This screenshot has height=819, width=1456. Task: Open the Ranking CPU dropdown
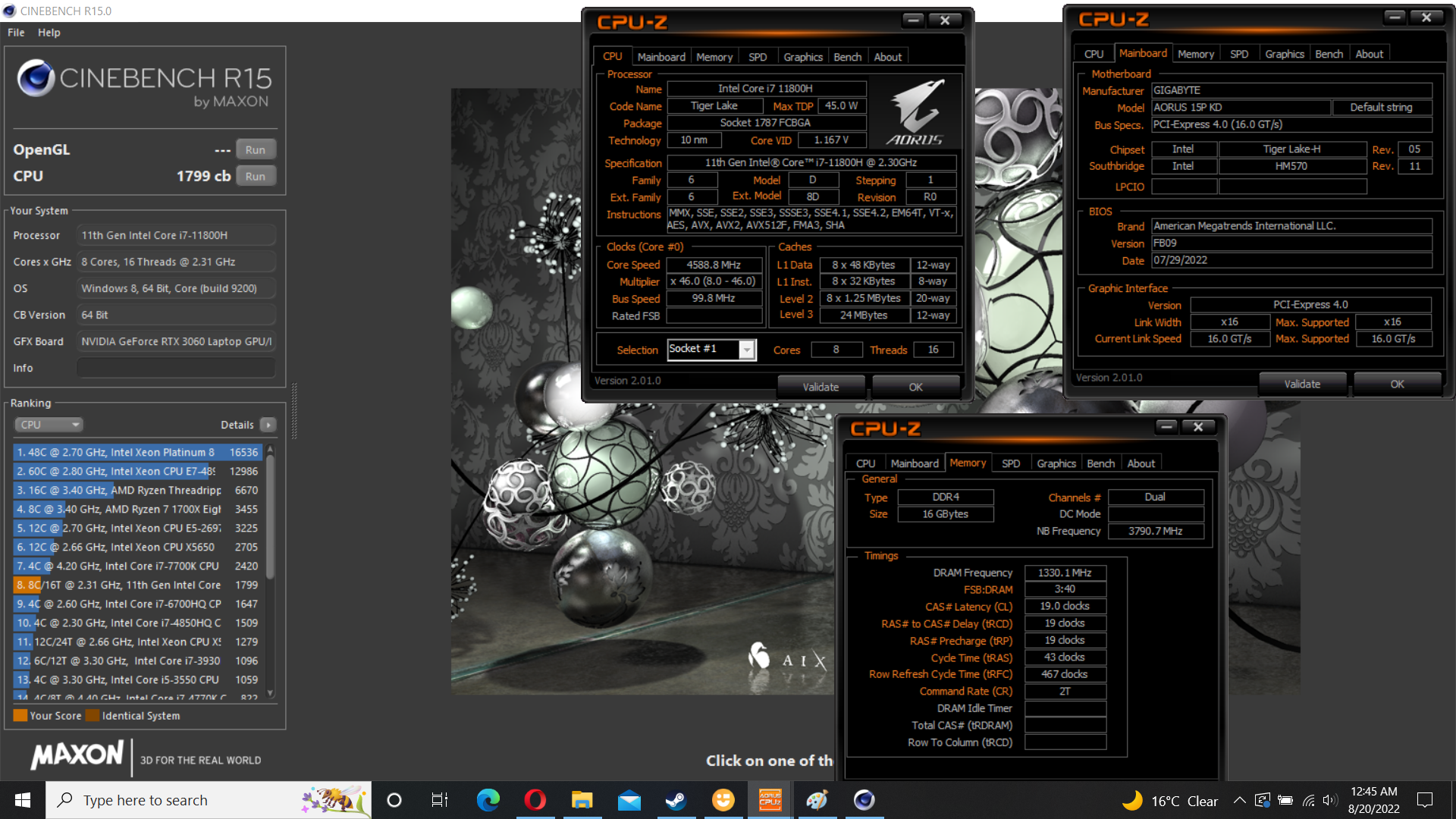[49, 425]
